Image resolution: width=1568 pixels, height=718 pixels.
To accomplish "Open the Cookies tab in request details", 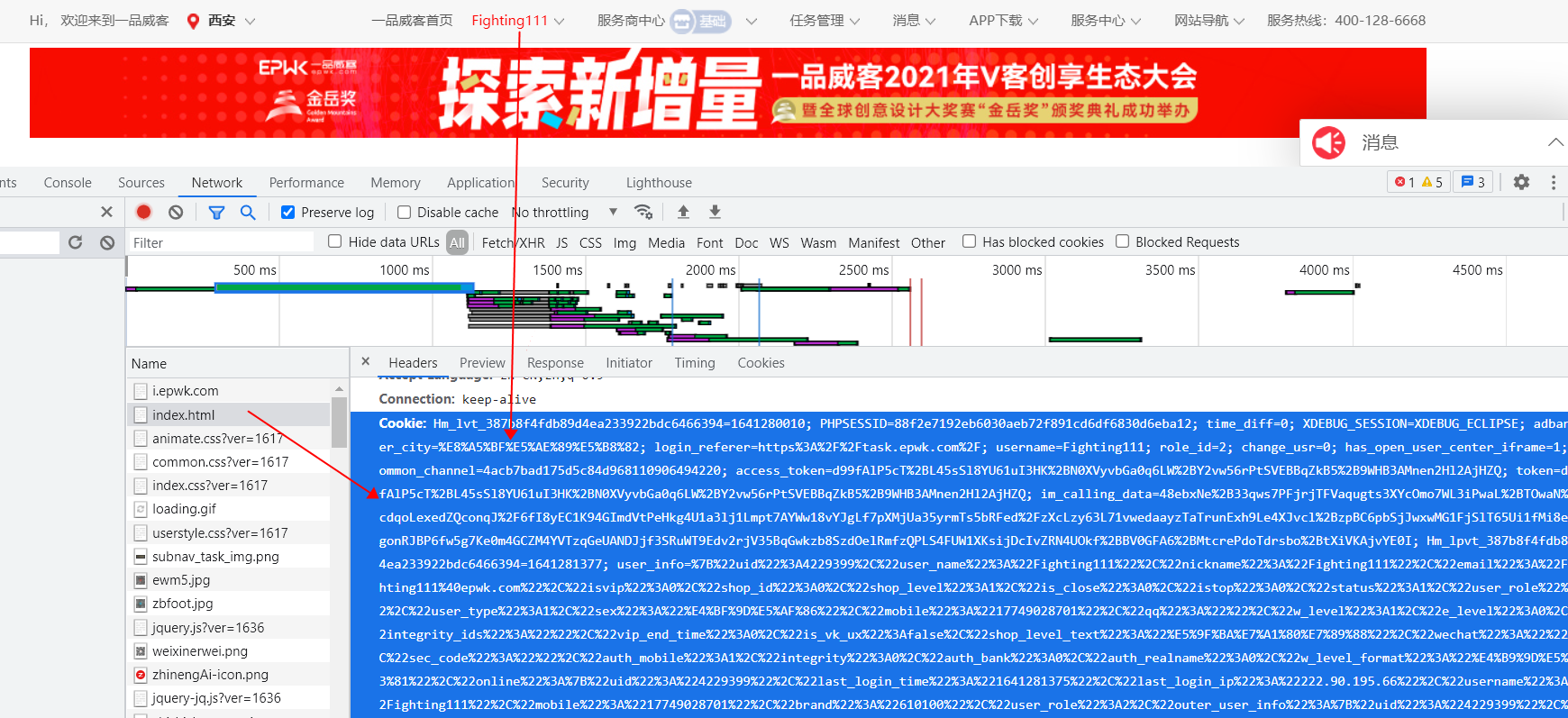I will pyautogui.click(x=761, y=362).
